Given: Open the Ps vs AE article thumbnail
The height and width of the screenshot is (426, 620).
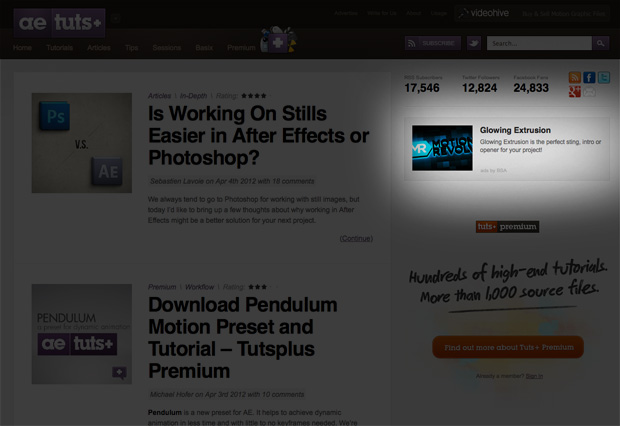Looking at the screenshot, I should 82,143.
